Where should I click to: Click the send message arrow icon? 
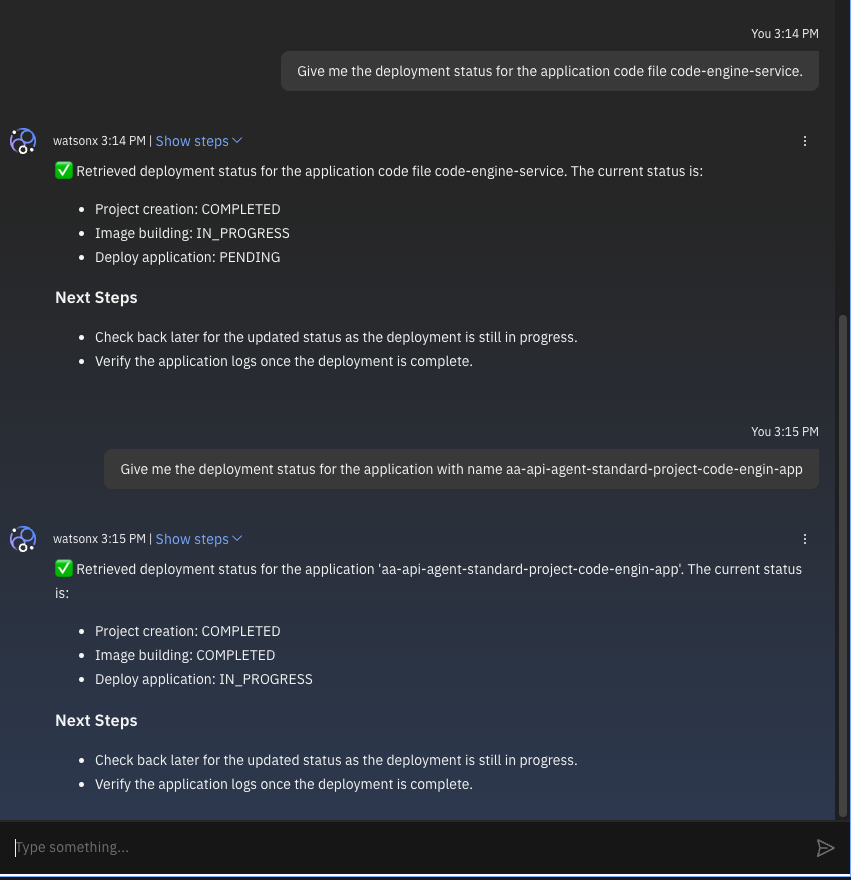[827, 847]
